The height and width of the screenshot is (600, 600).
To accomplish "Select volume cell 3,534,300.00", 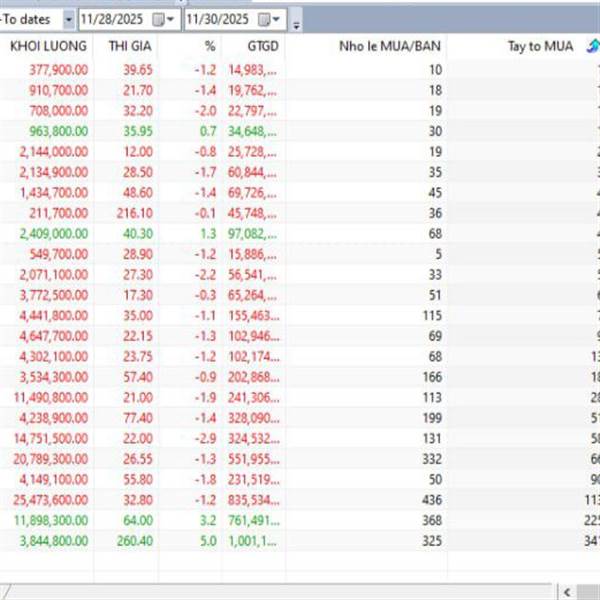I will point(54,377).
